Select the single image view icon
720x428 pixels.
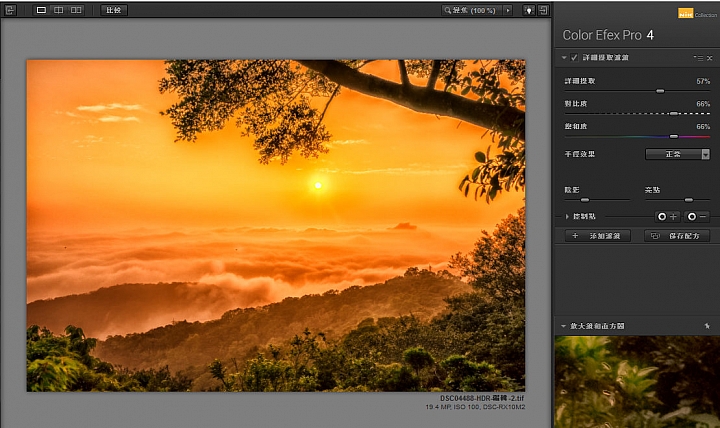pos(41,10)
